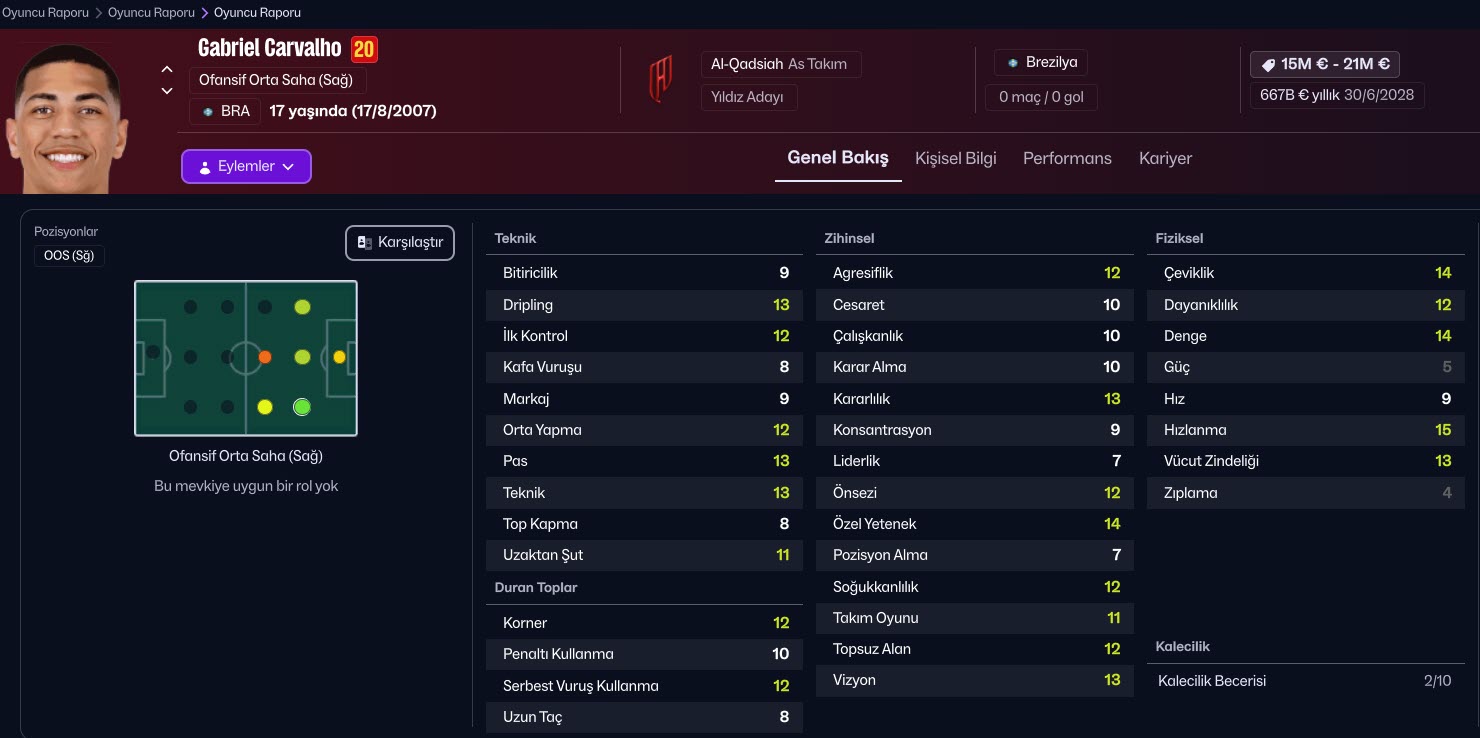Select the striker position dot near goal

pos(339,357)
